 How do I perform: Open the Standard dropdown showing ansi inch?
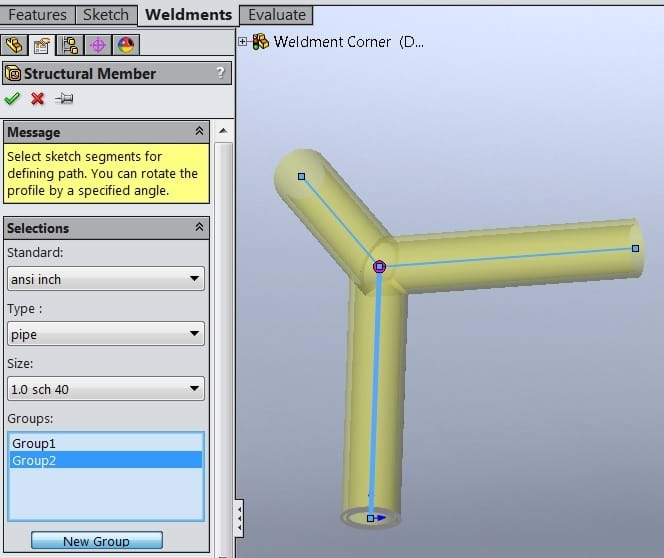pyautogui.click(x=105, y=279)
